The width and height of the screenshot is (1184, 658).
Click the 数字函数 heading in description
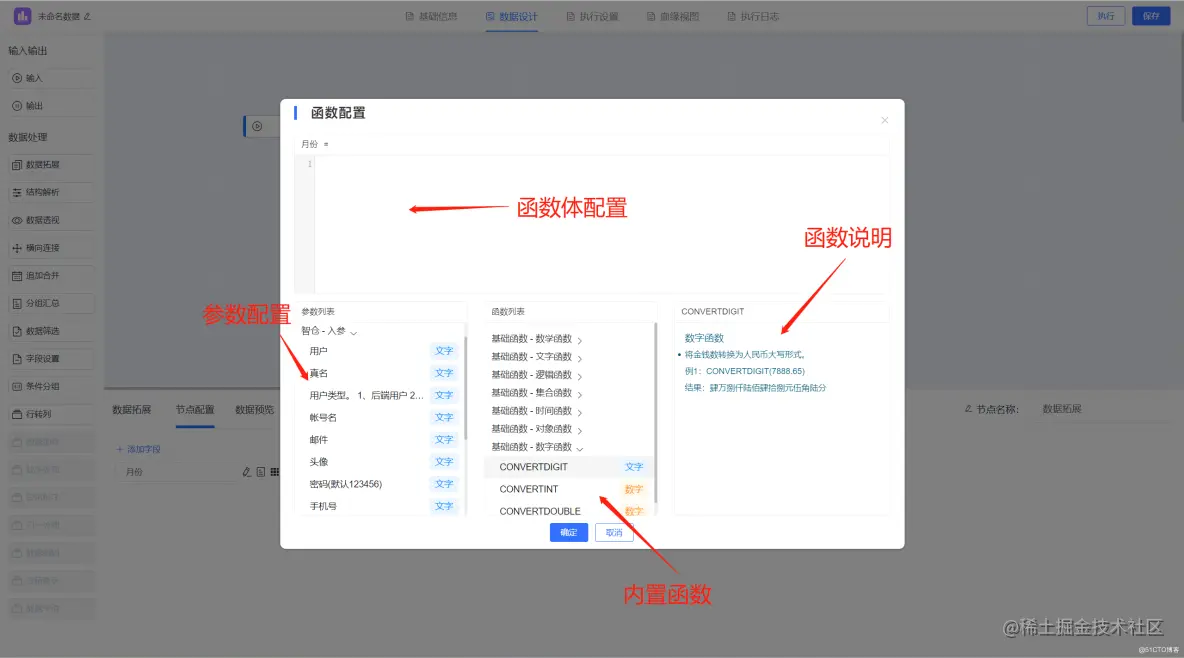tap(704, 338)
